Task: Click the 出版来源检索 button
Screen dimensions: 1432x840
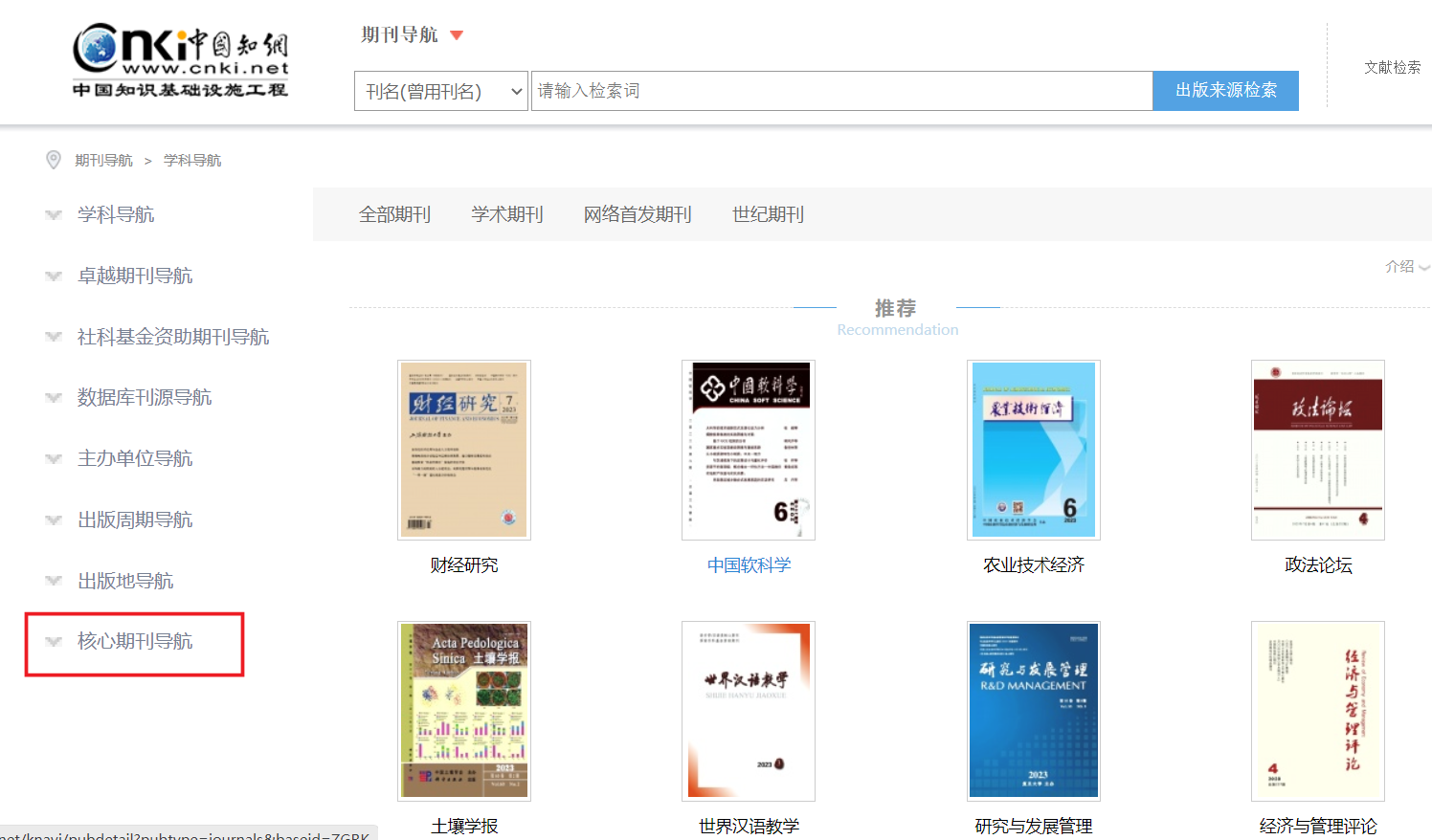Action: point(1226,91)
